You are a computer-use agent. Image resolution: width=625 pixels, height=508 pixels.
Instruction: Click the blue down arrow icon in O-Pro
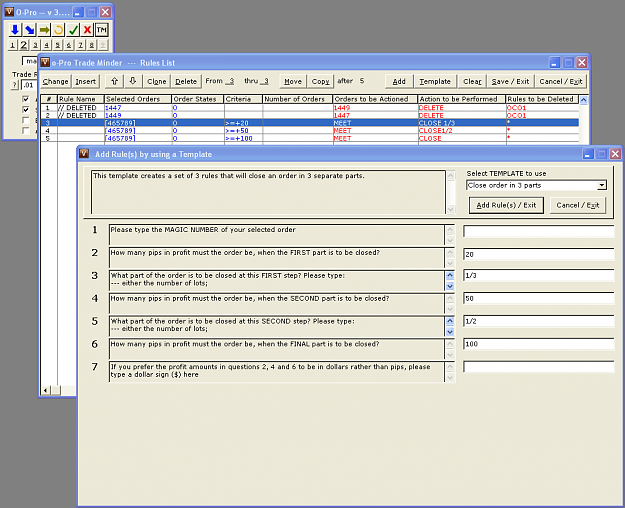(15, 30)
